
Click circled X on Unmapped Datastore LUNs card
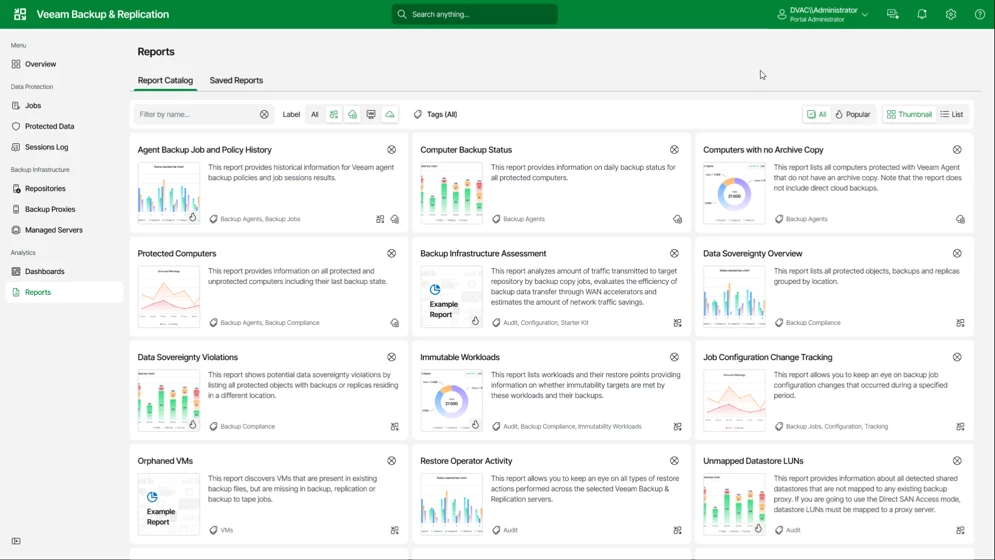click(x=957, y=461)
